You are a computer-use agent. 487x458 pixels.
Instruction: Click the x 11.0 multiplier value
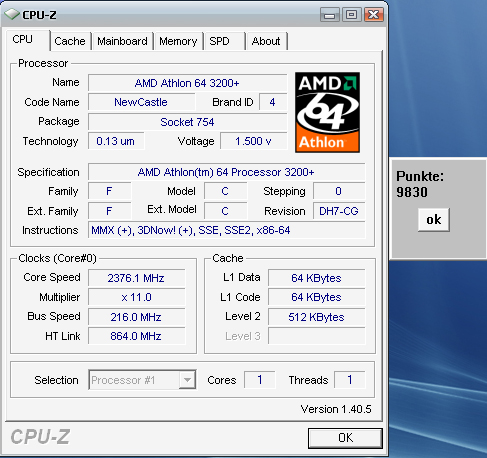[136, 297]
